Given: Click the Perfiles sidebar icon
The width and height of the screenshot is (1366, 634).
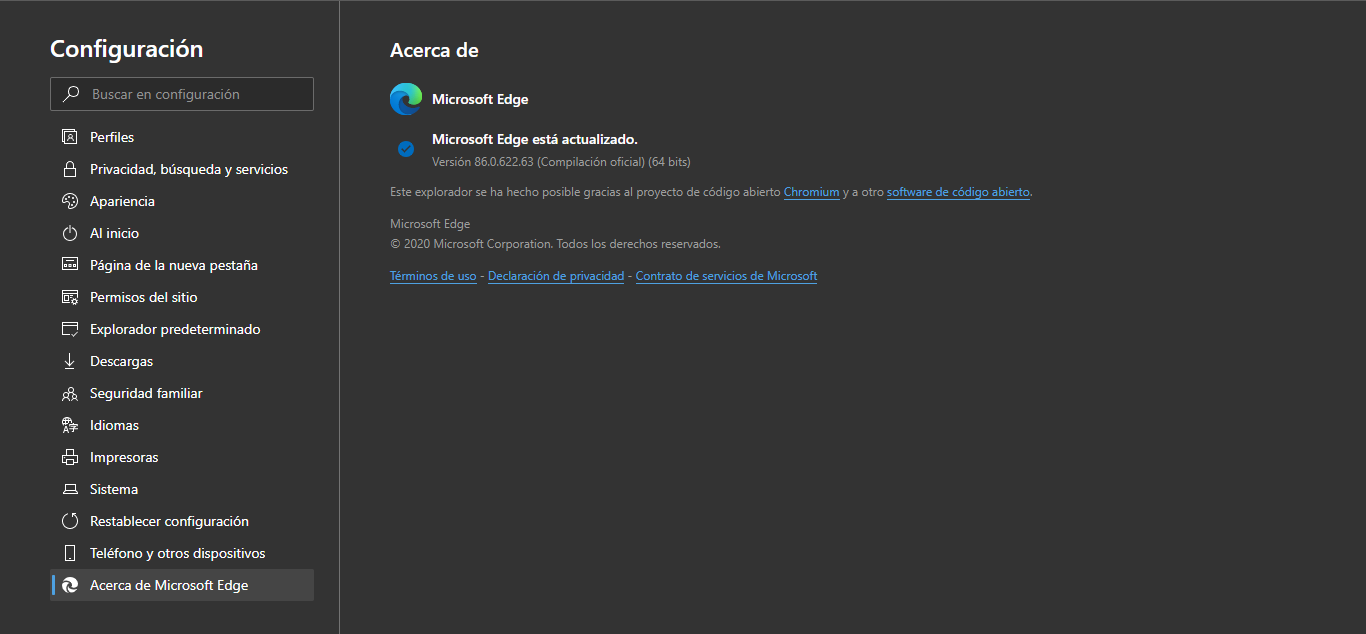Looking at the screenshot, I should point(70,137).
